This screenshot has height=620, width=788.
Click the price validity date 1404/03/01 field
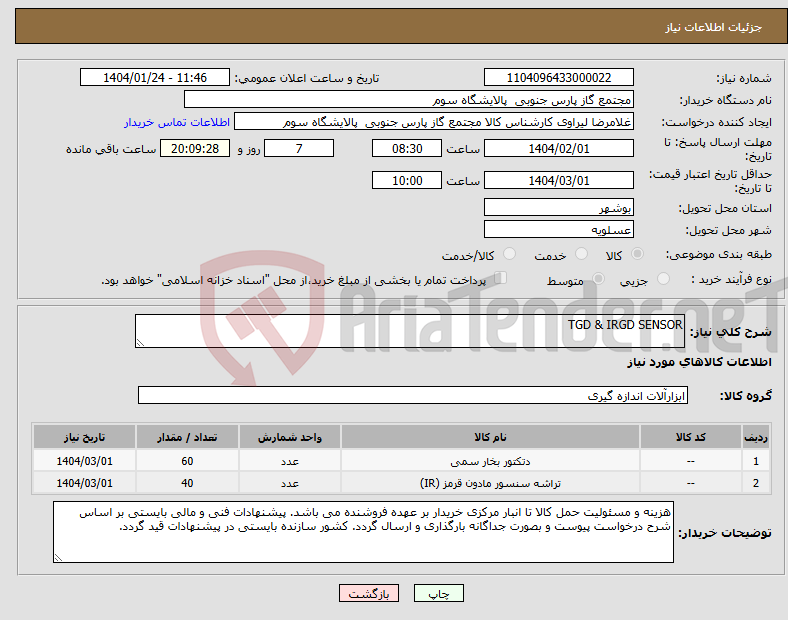[558, 180]
